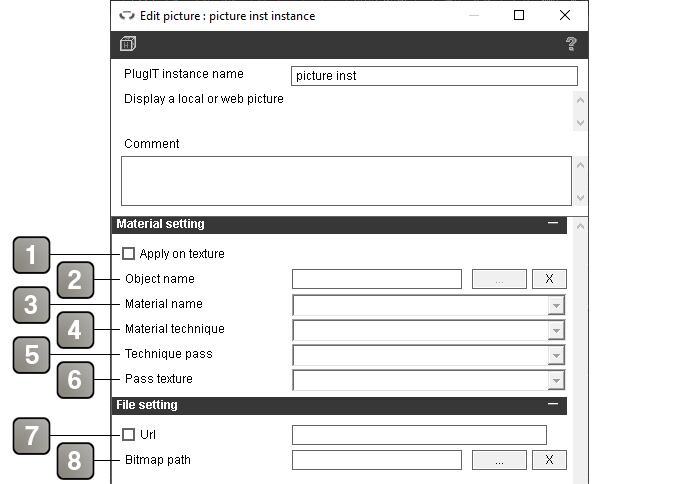Image resolution: width=700 pixels, height=484 pixels.
Task: Click the up arrow of Comment scrollbar
Action: (580, 165)
